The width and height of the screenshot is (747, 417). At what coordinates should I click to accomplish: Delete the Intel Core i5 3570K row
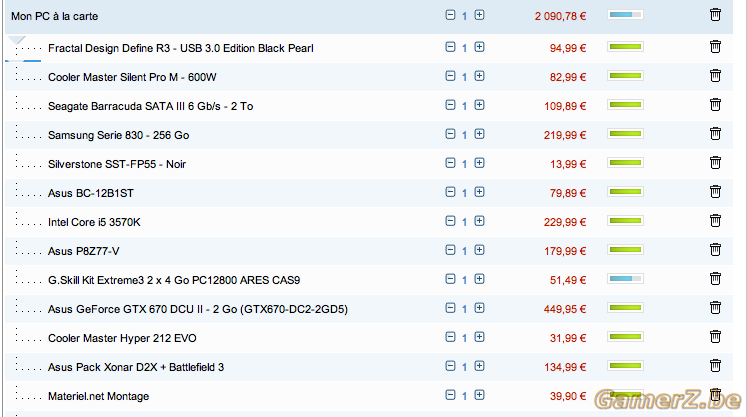[715, 221]
